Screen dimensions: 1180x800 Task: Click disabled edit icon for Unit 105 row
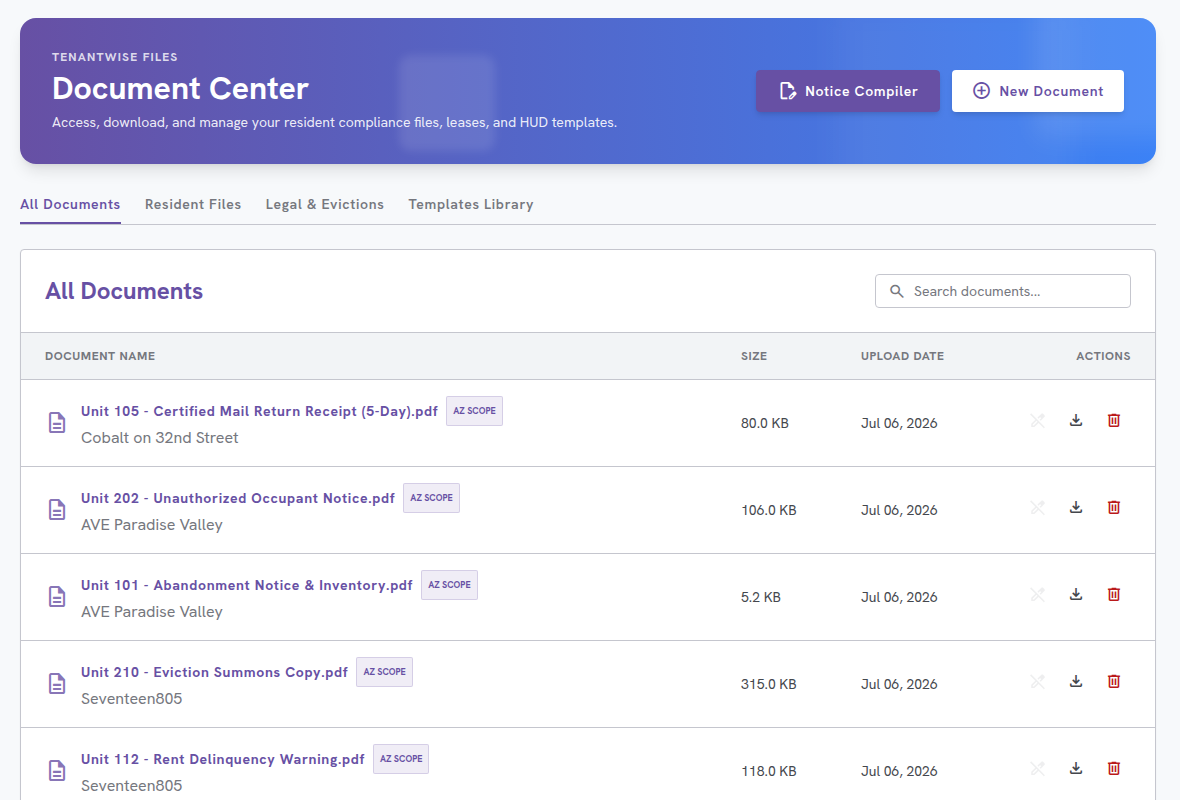(x=1038, y=421)
